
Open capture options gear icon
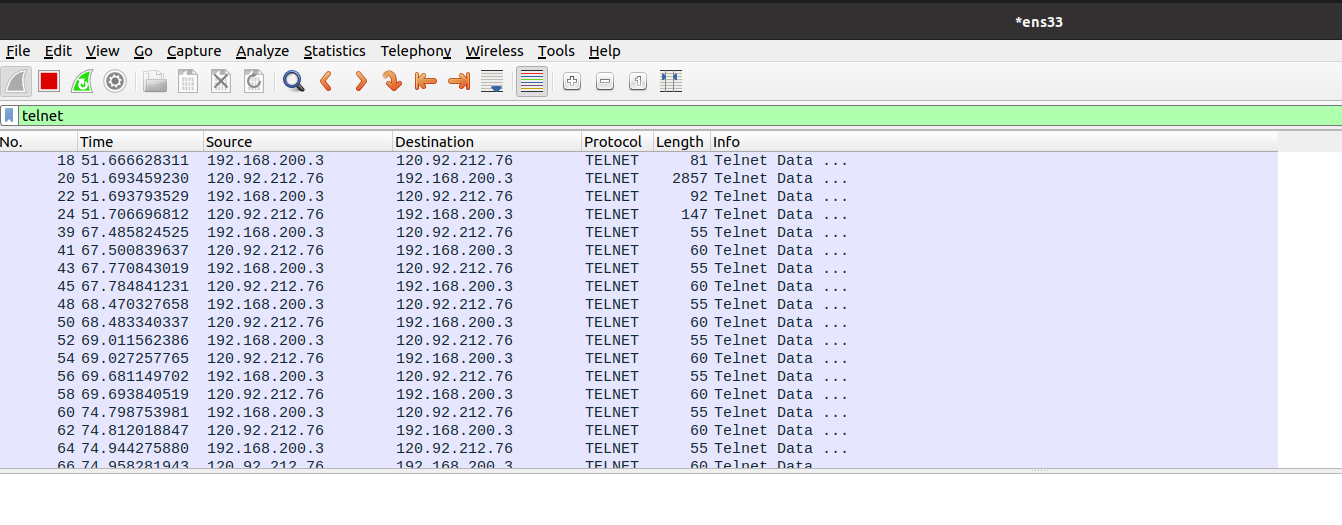click(x=115, y=82)
